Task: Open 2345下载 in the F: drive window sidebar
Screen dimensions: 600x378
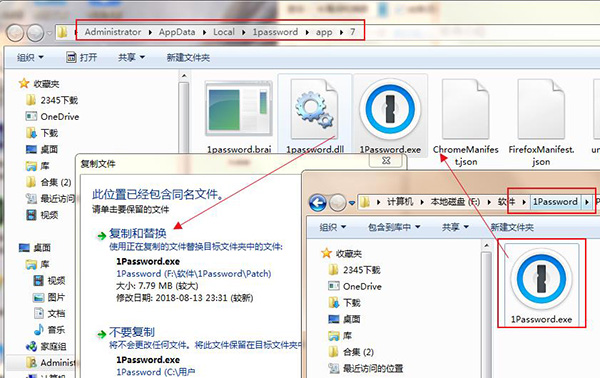Action: (x=354, y=270)
